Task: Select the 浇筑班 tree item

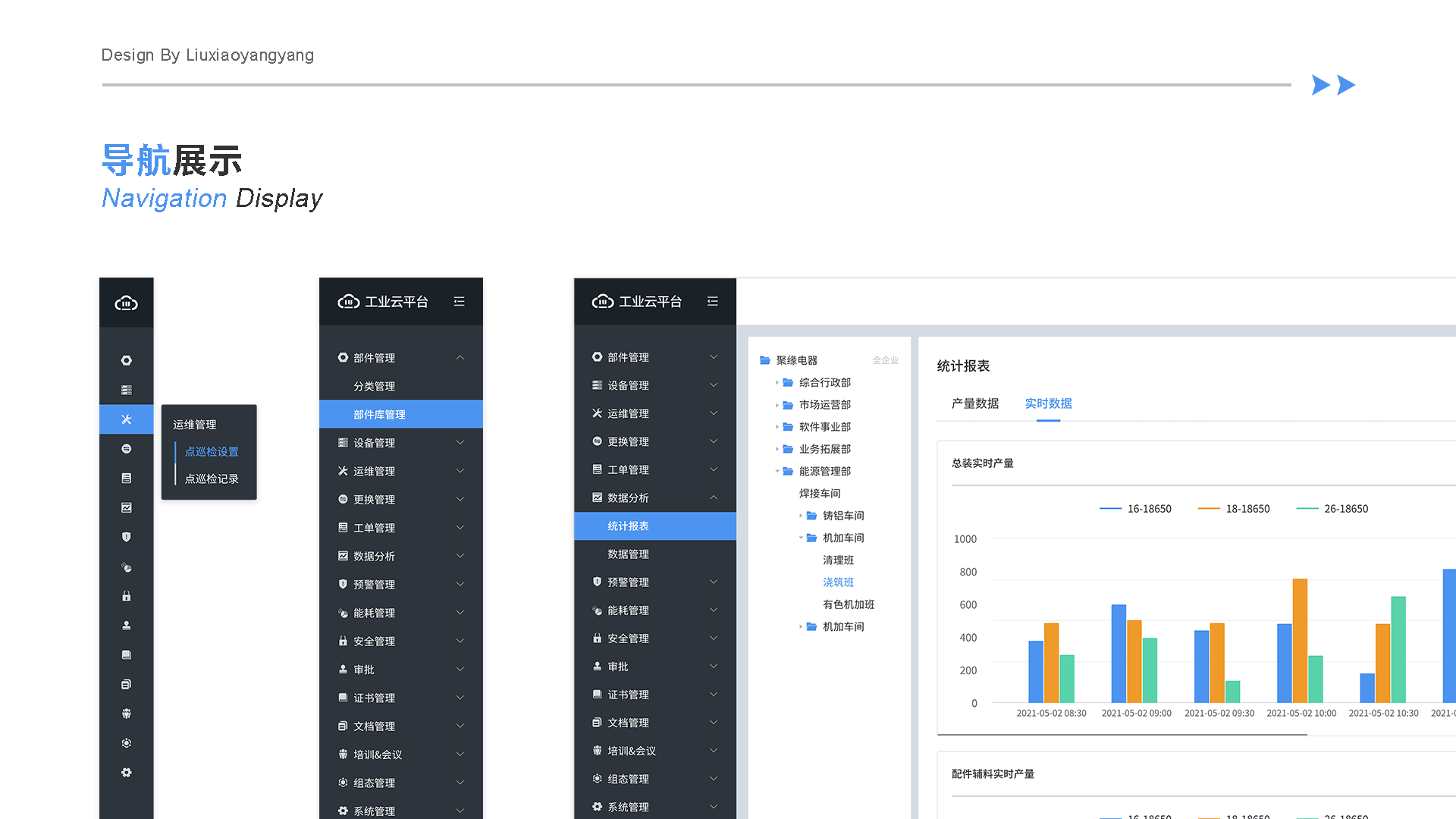Action: [838, 582]
